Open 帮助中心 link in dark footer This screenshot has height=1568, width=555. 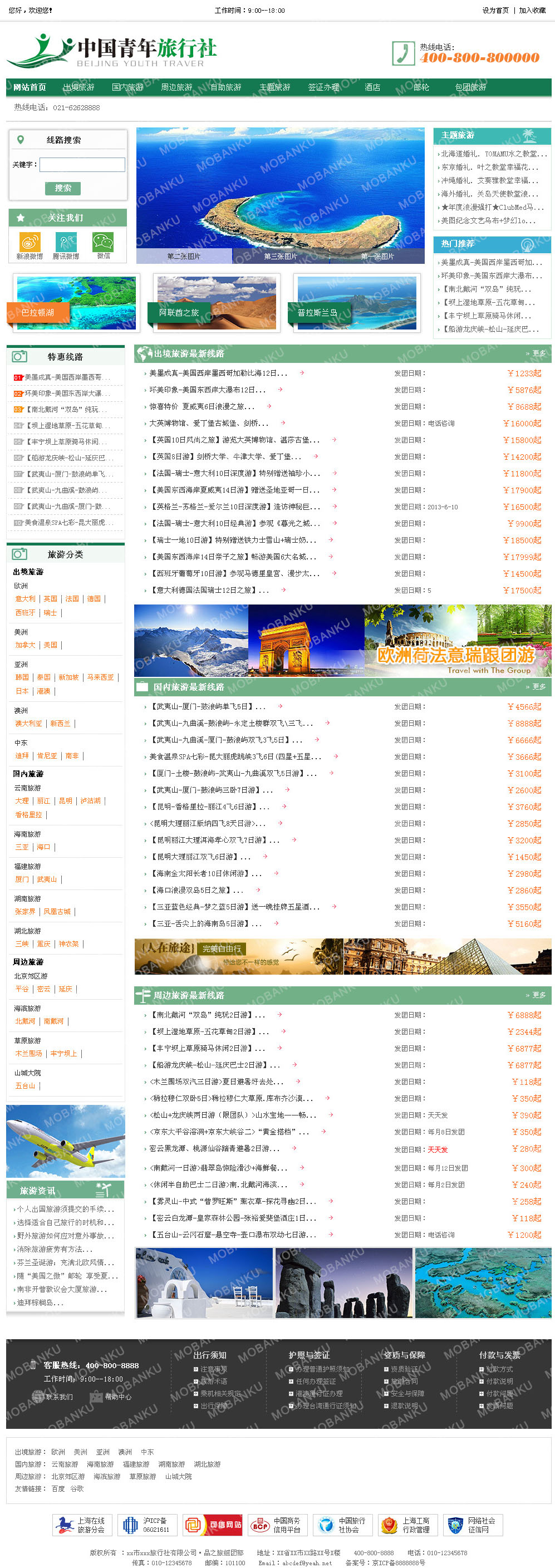tap(118, 1397)
